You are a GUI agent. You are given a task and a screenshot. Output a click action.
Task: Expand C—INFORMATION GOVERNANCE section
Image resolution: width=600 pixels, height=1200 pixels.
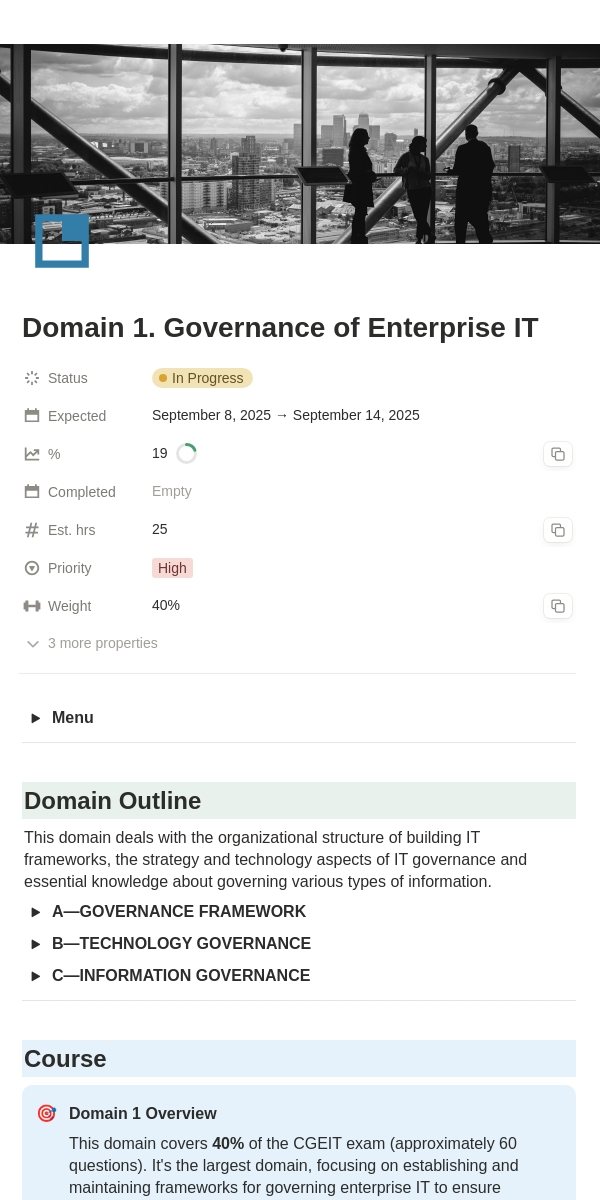[36, 976]
